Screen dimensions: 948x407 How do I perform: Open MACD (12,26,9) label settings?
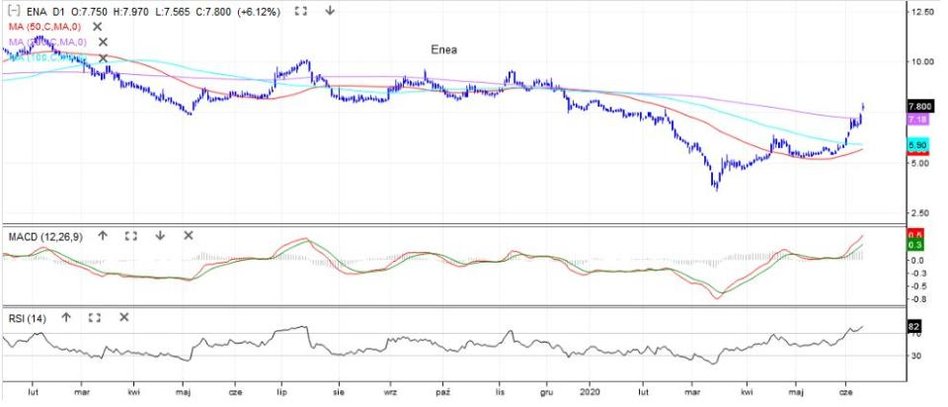[44, 236]
